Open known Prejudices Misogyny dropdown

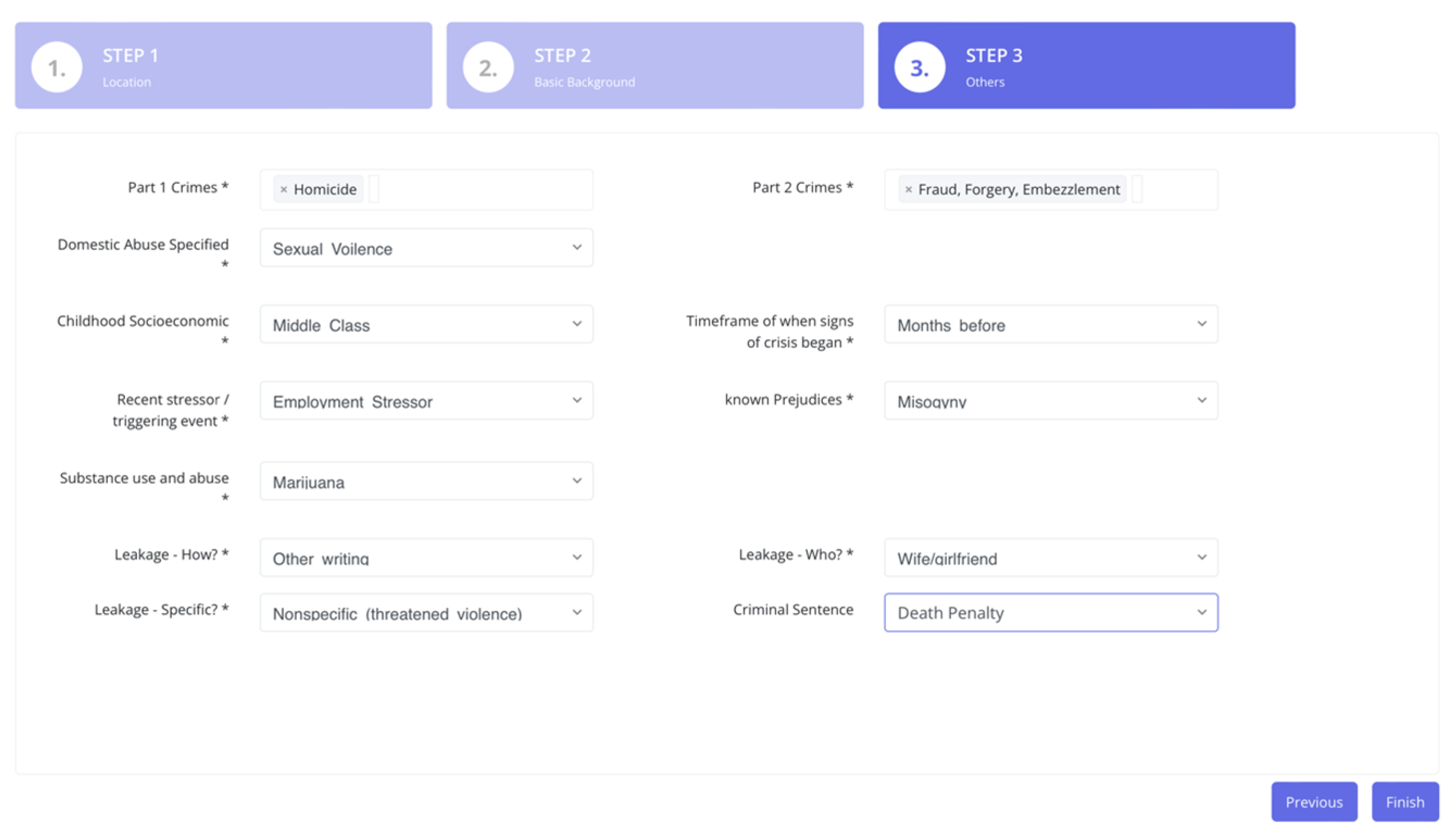[x=1051, y=401]
